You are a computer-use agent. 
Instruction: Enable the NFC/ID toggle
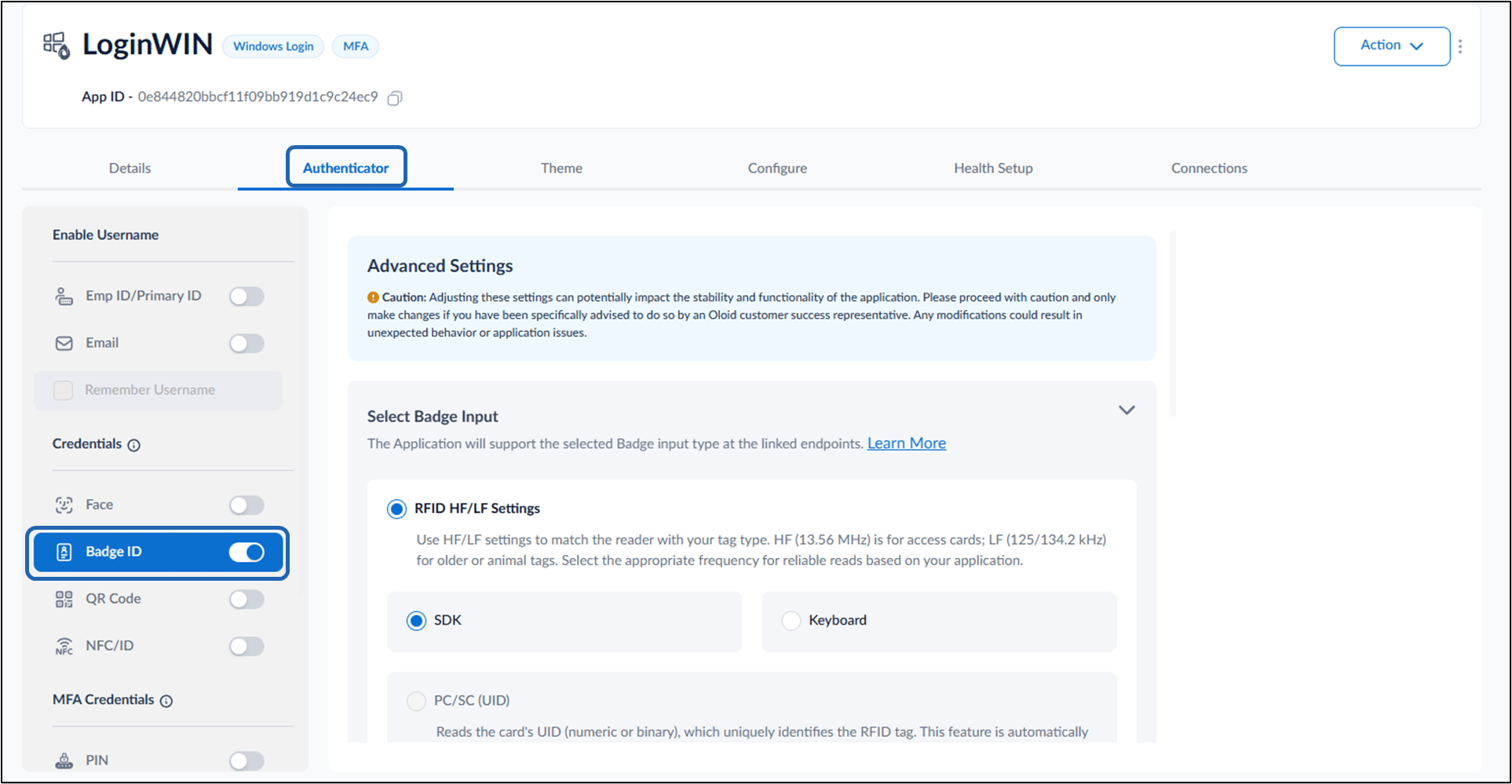click(247, 647)
